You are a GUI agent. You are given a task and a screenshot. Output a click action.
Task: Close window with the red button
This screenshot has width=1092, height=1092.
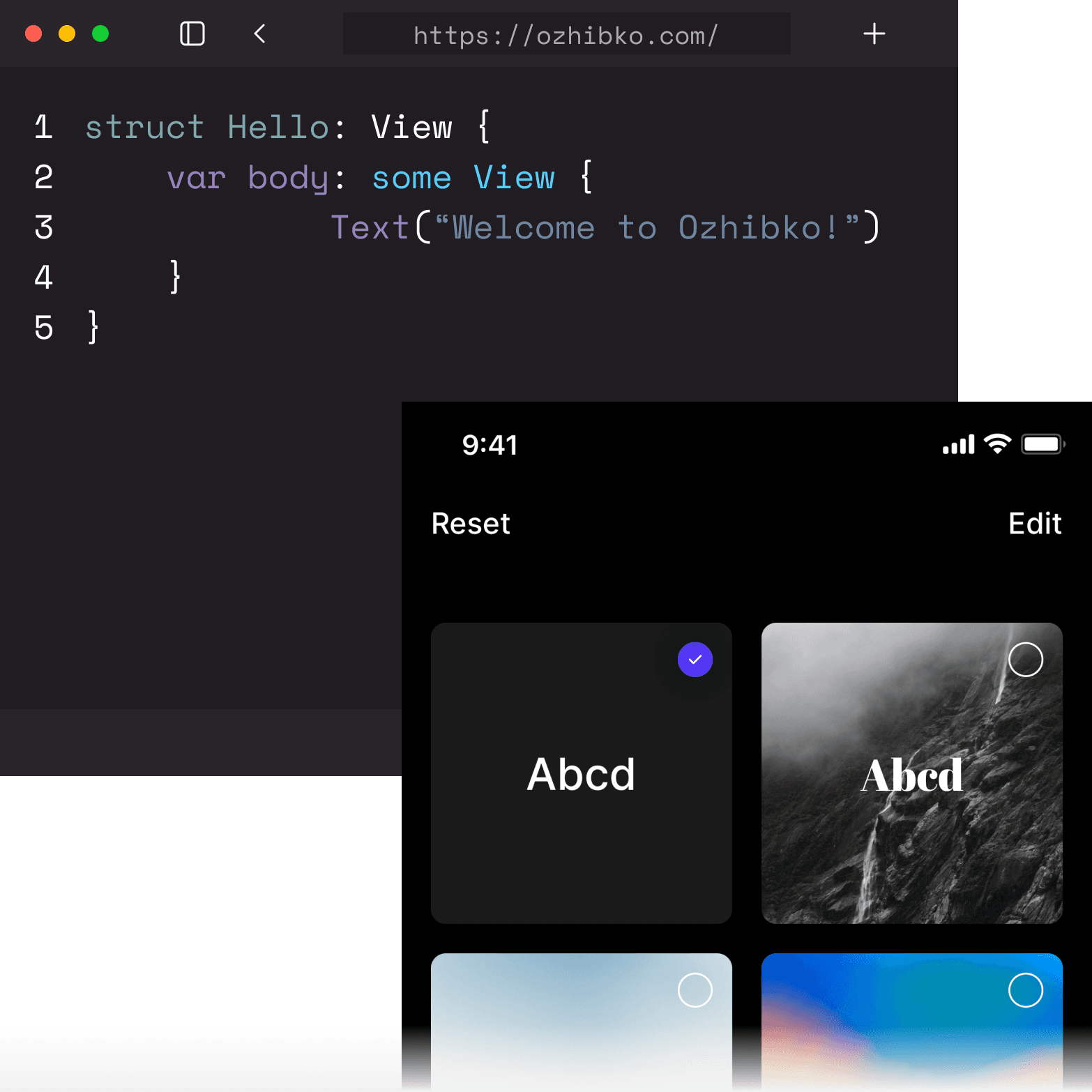[x=33, y=33]
